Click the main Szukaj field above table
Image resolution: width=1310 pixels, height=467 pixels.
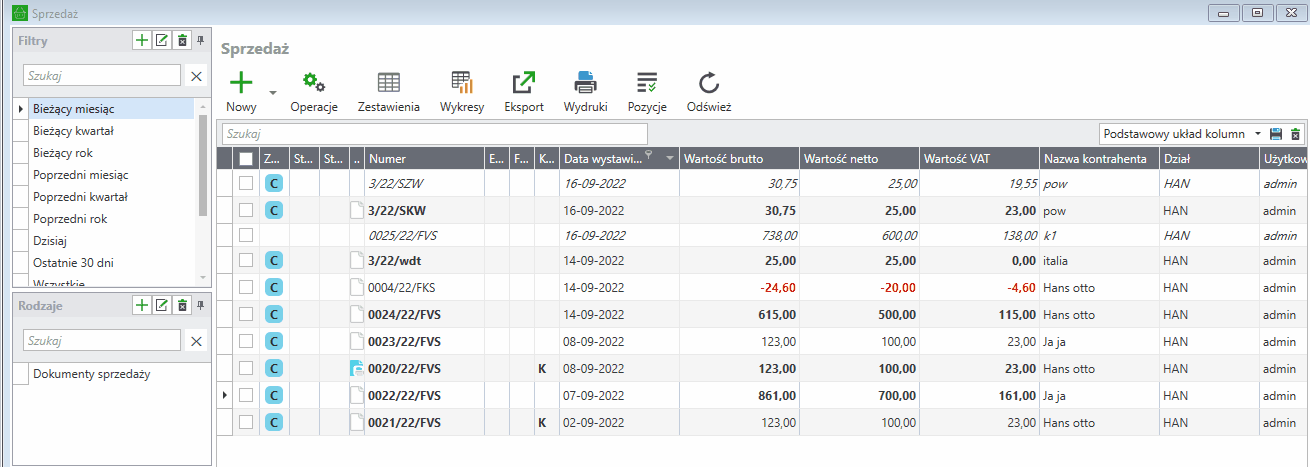[434, 133]
